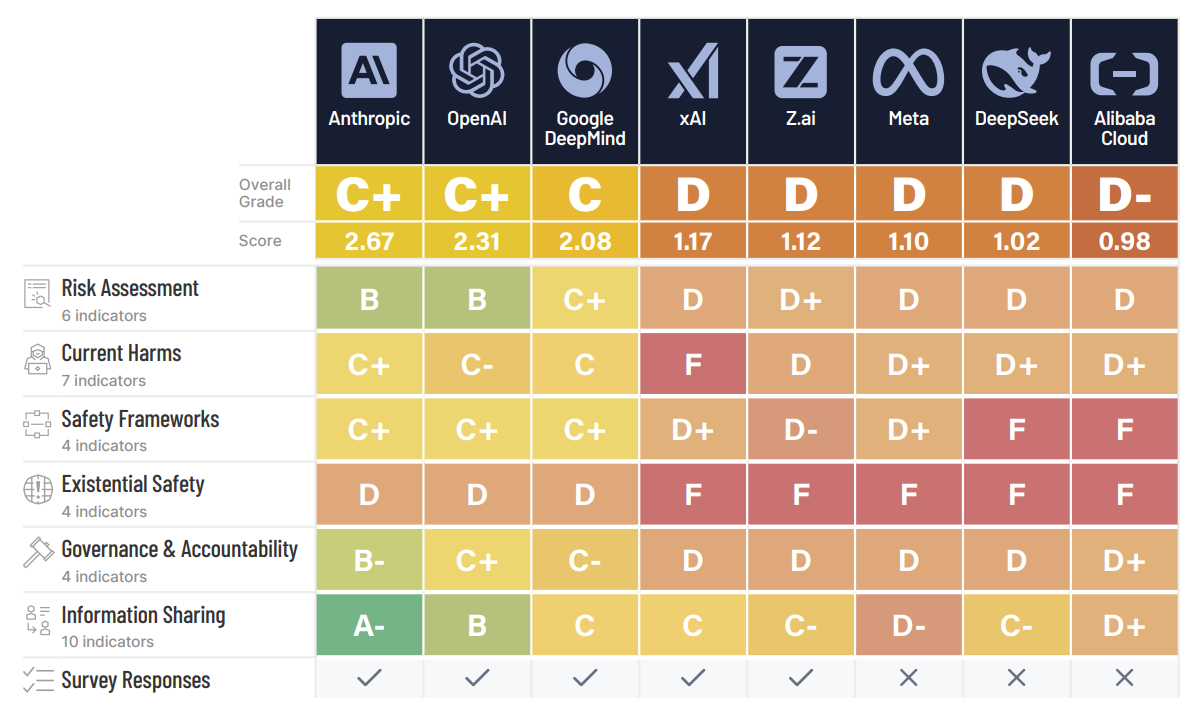The image size is (1199, 718).
Task: Click the Alibaba Cloud logo
Action: tap(1124, 73)
